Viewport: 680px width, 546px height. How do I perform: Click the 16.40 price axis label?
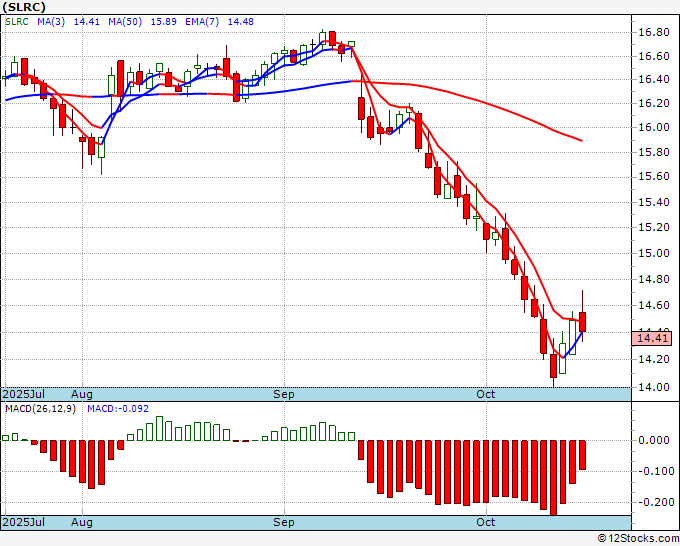[653, 80]
